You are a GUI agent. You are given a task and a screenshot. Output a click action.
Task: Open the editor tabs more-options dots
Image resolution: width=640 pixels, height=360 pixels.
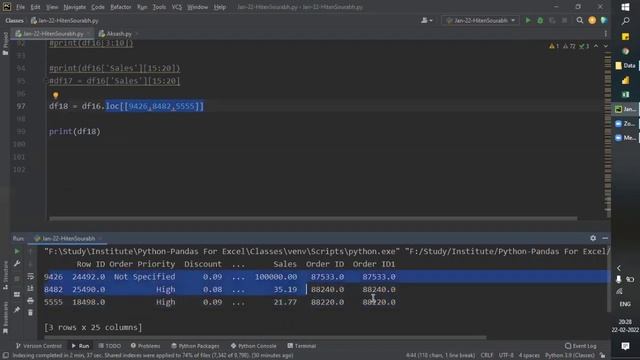point(605,33)
